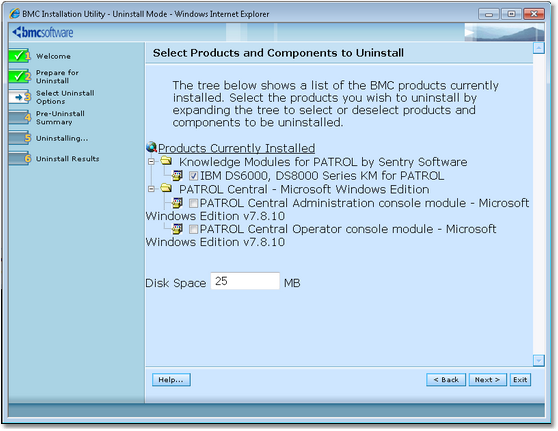Select the Pre-Uninstall Summary step

pyautogui.click(x=60, y=118)
